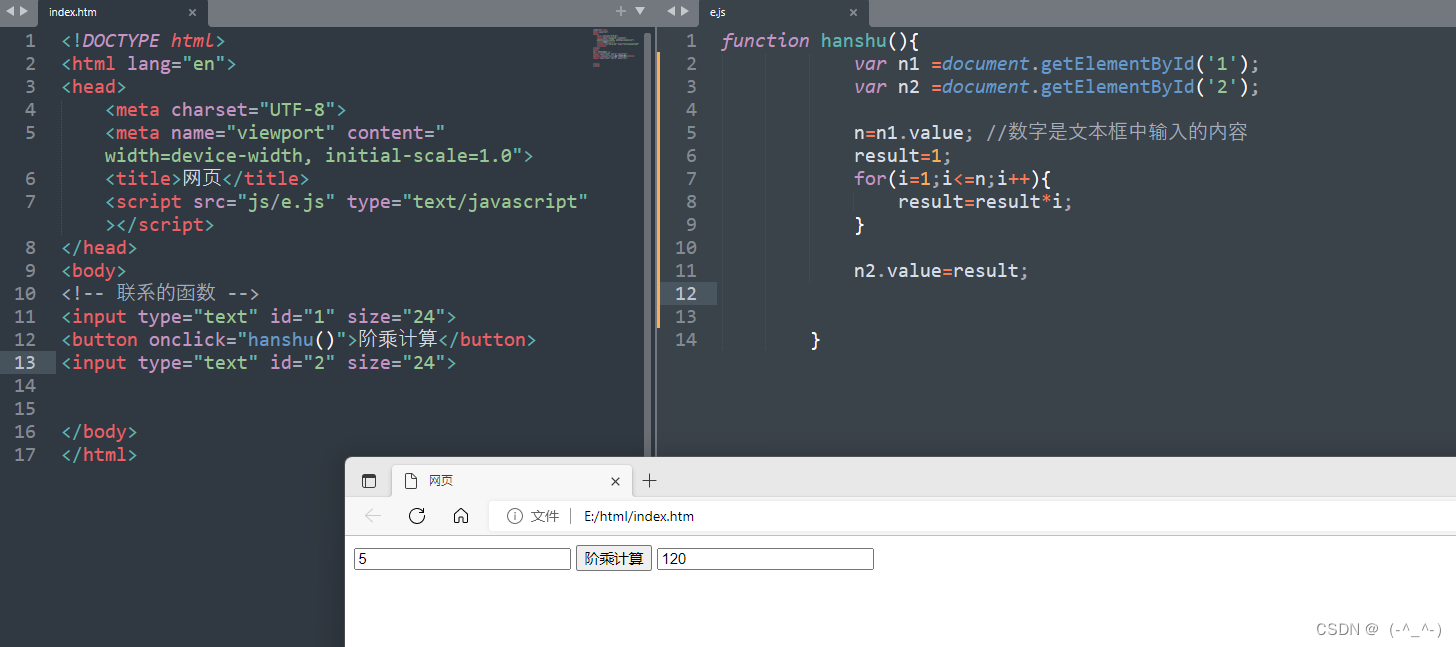Close the index.htm tab

192,12
